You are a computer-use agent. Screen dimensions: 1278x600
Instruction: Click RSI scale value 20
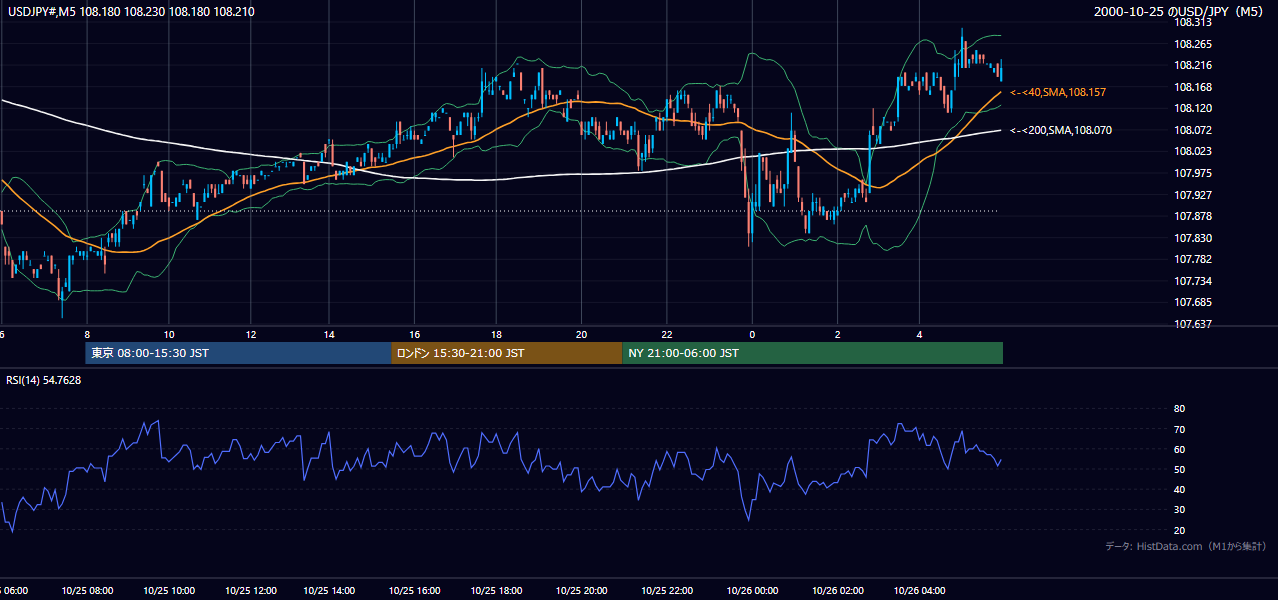point(1179,530)
